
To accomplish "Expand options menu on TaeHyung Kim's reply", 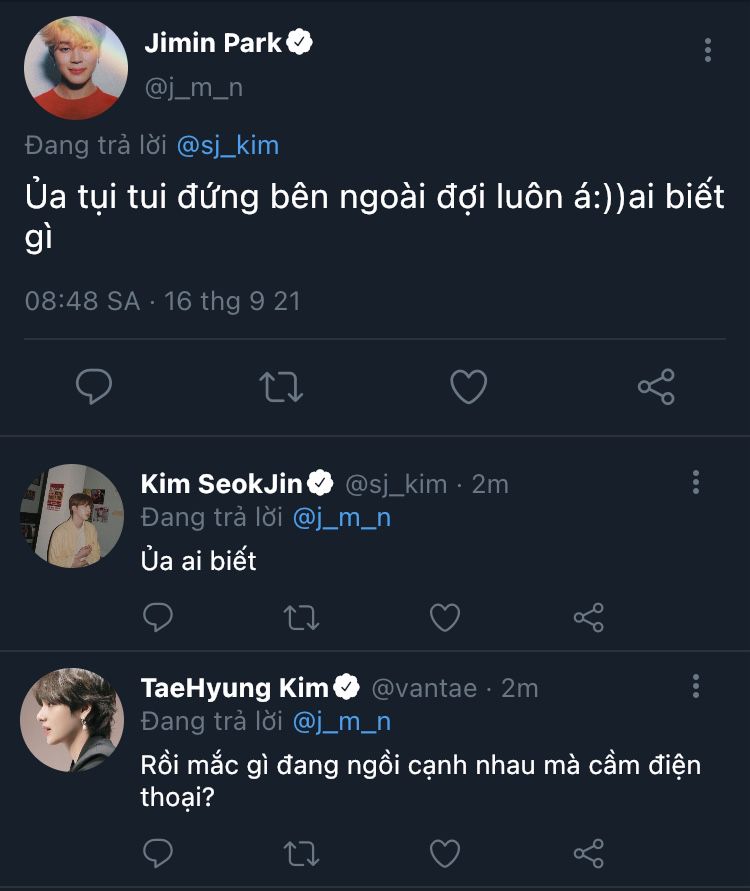I will [x=696, y=686].
